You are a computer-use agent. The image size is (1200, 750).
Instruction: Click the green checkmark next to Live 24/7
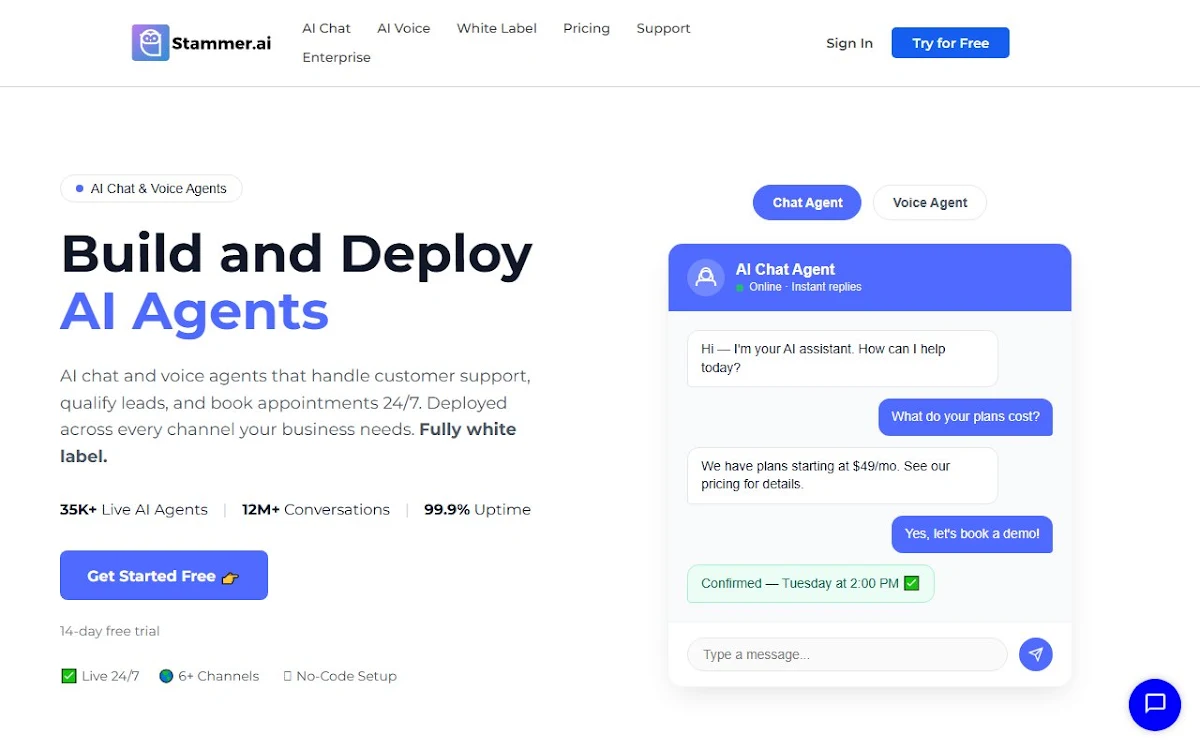[x=69, y=676]
